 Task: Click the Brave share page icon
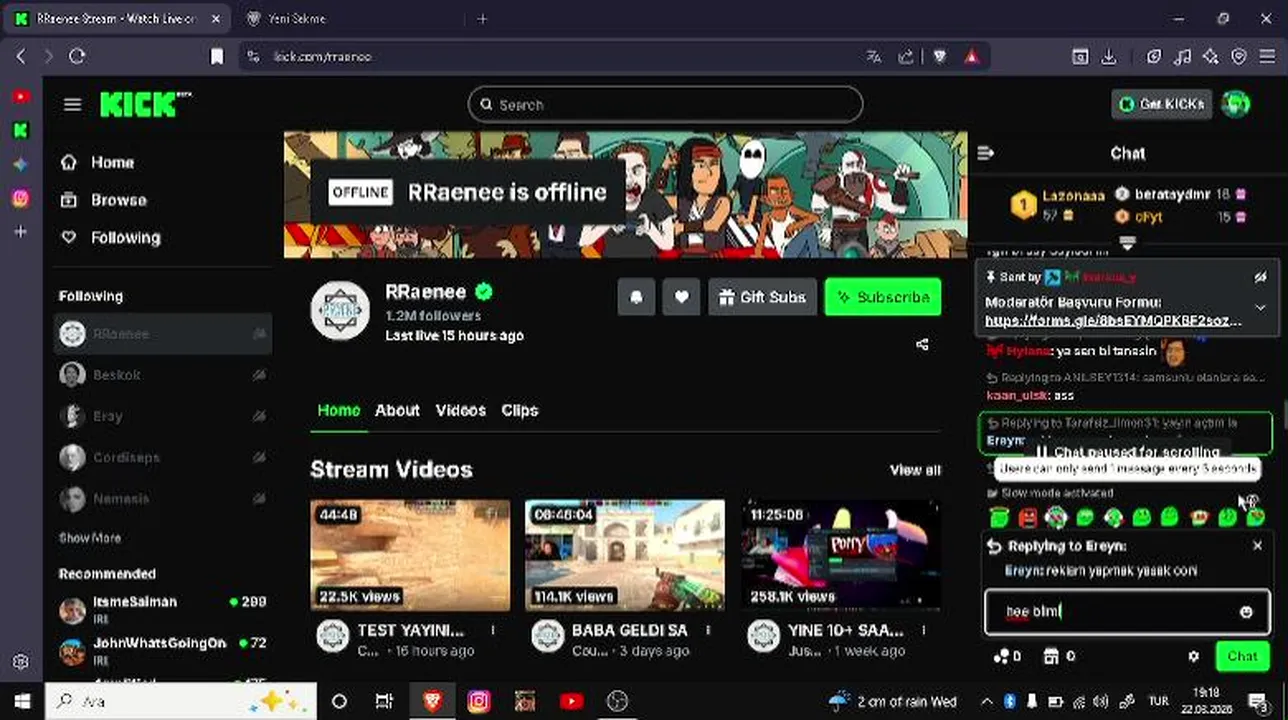click(906, 57)
